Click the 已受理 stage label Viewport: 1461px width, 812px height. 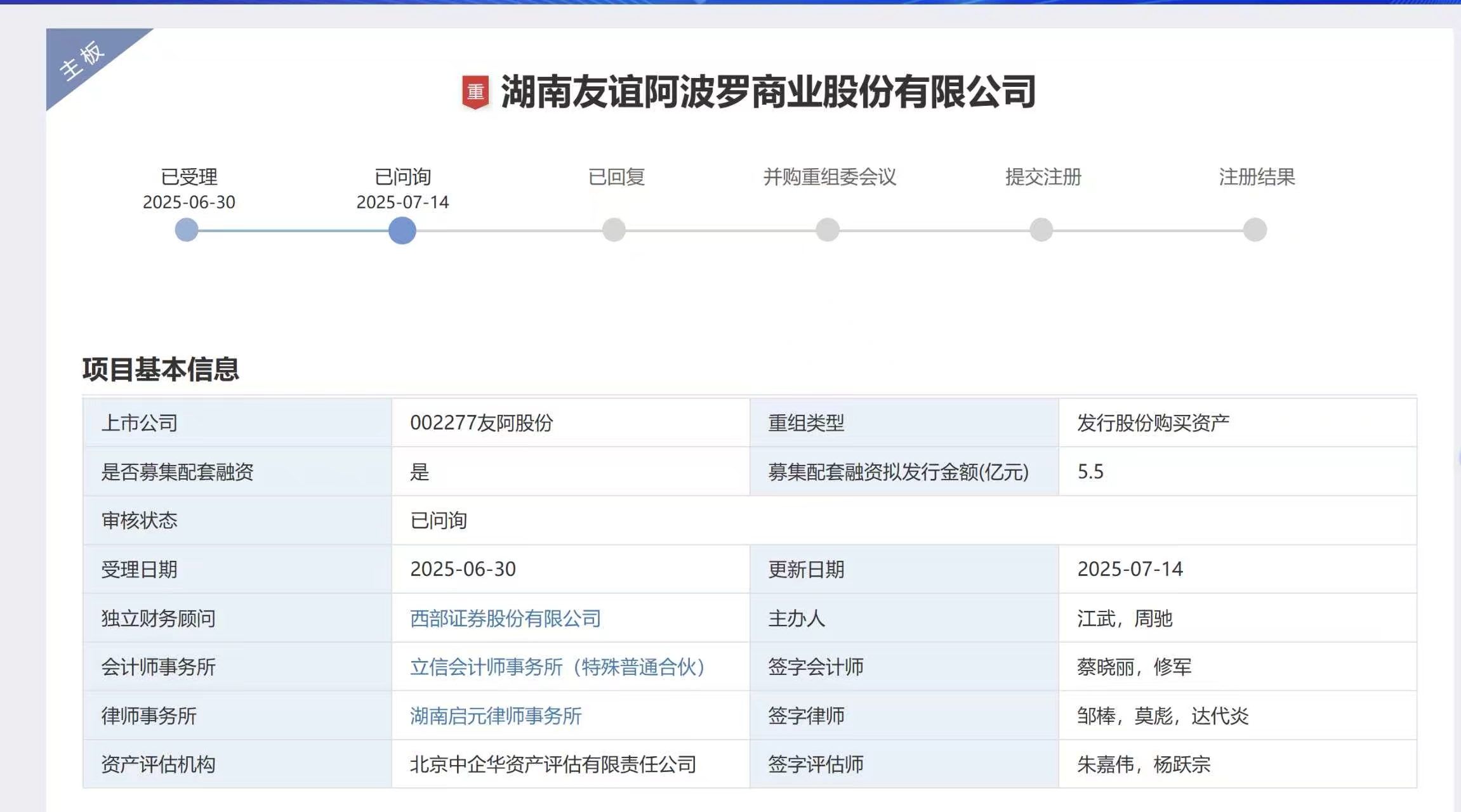tap(189, 177)
